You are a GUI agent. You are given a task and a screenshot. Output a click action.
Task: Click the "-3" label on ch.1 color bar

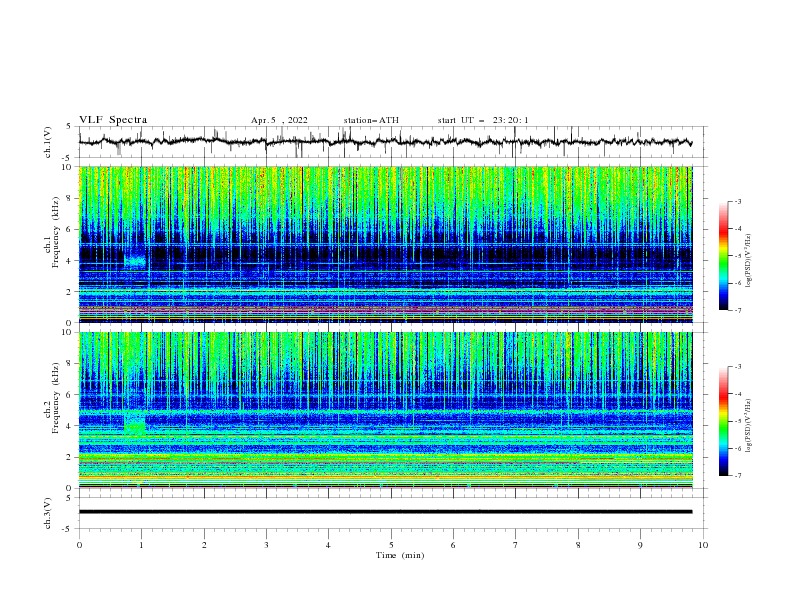(737, 201)
